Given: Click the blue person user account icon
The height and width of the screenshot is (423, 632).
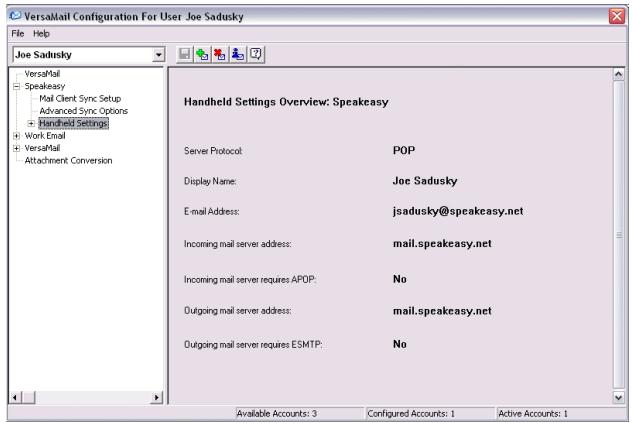Looking at the screenshot, I should click(x=238, y=54).
